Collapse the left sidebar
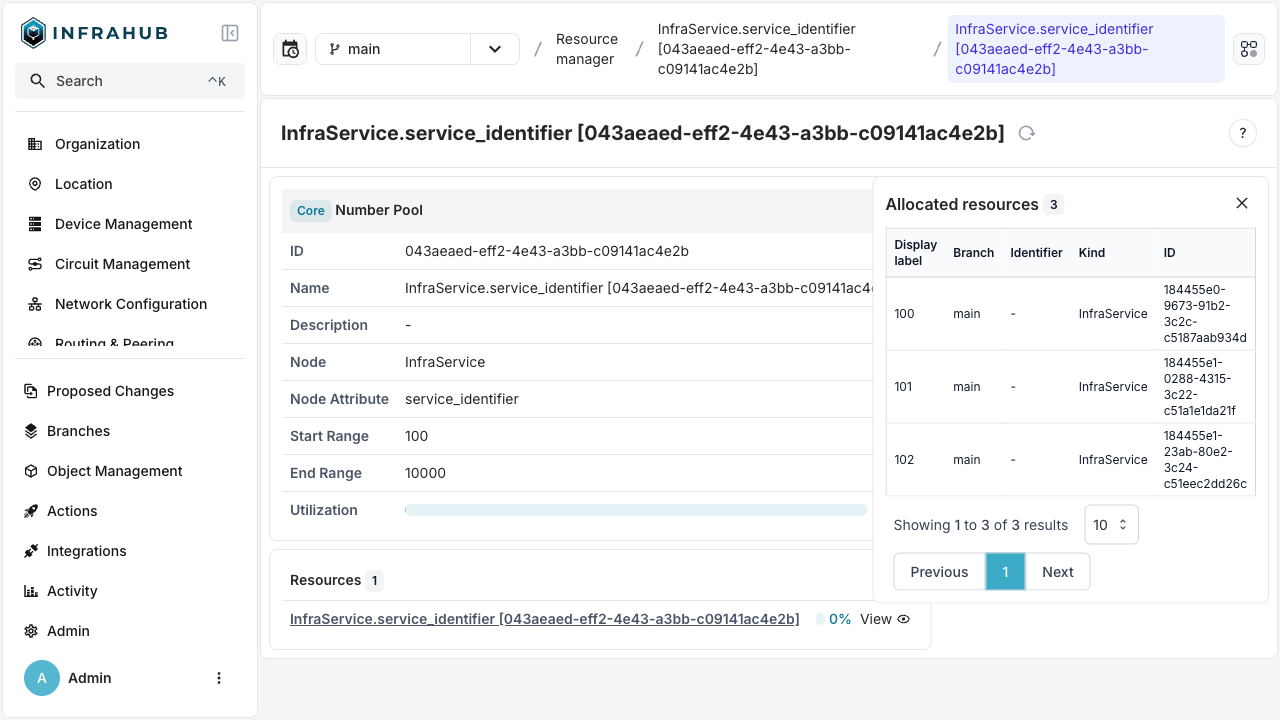 tap(230, 32)
